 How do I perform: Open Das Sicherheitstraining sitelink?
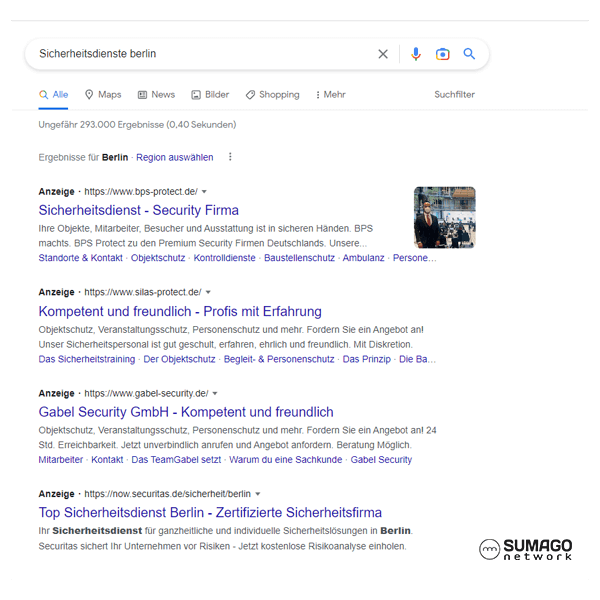pyautogui.click(x=87, y=359)
